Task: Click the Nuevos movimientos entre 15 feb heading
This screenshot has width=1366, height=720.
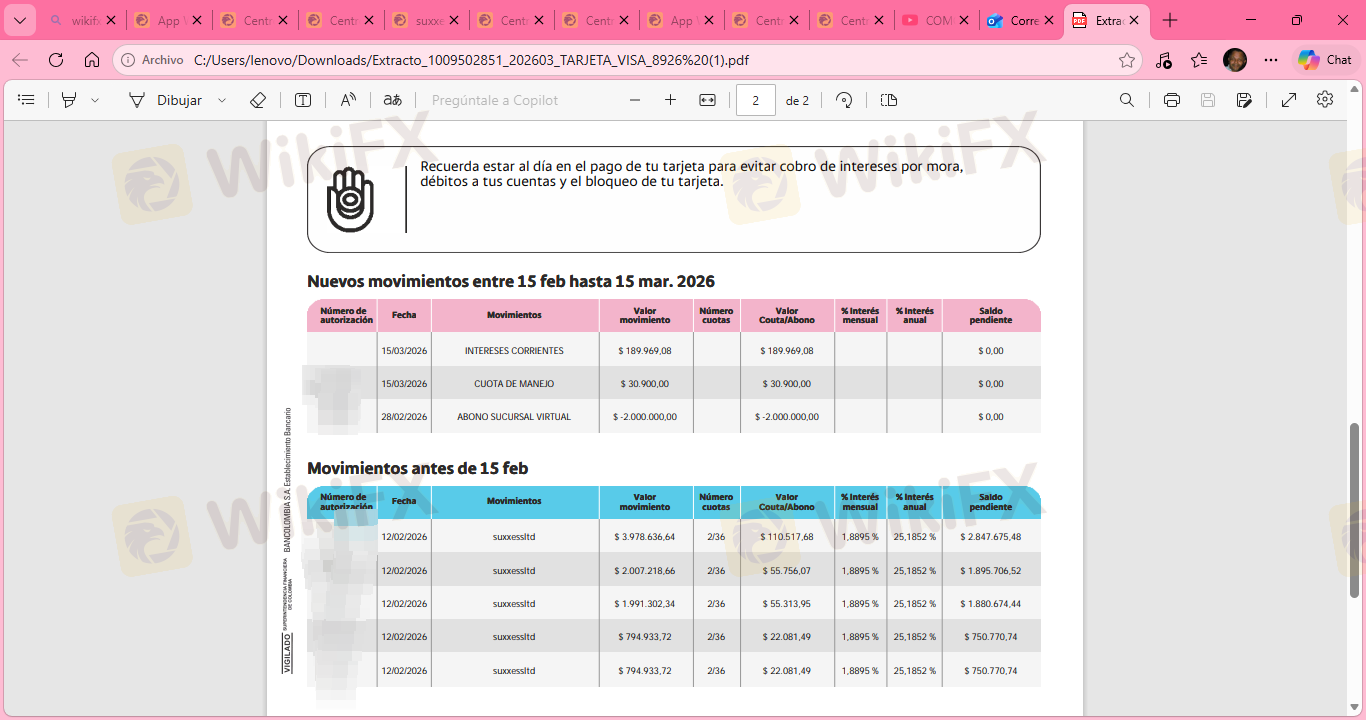Action: [x=511, y=281]
